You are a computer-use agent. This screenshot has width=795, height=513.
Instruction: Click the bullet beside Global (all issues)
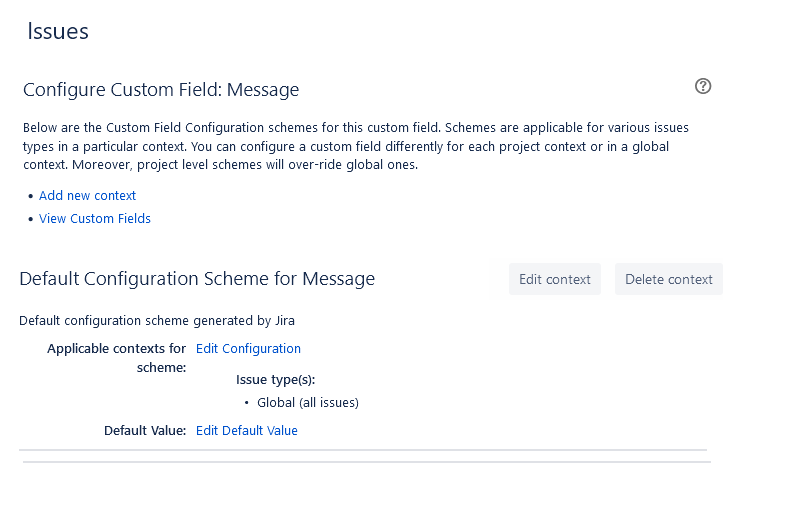pyautogui.click(x=247, y=403)
